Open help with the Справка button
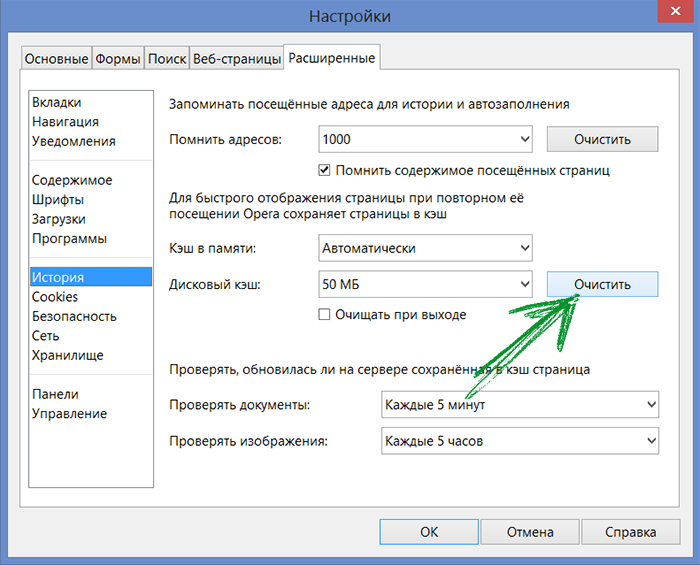 coord(630,532)
